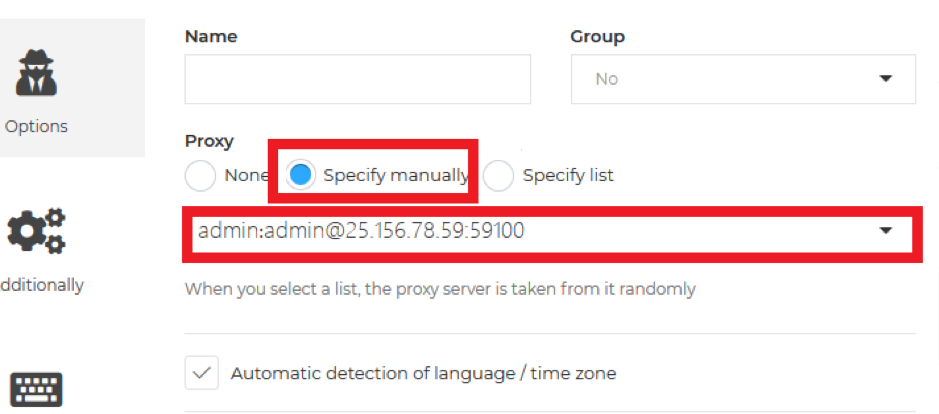The image size is (939, 414).
Task: Click the Options sidebar label
Action: tap(36, 126)
